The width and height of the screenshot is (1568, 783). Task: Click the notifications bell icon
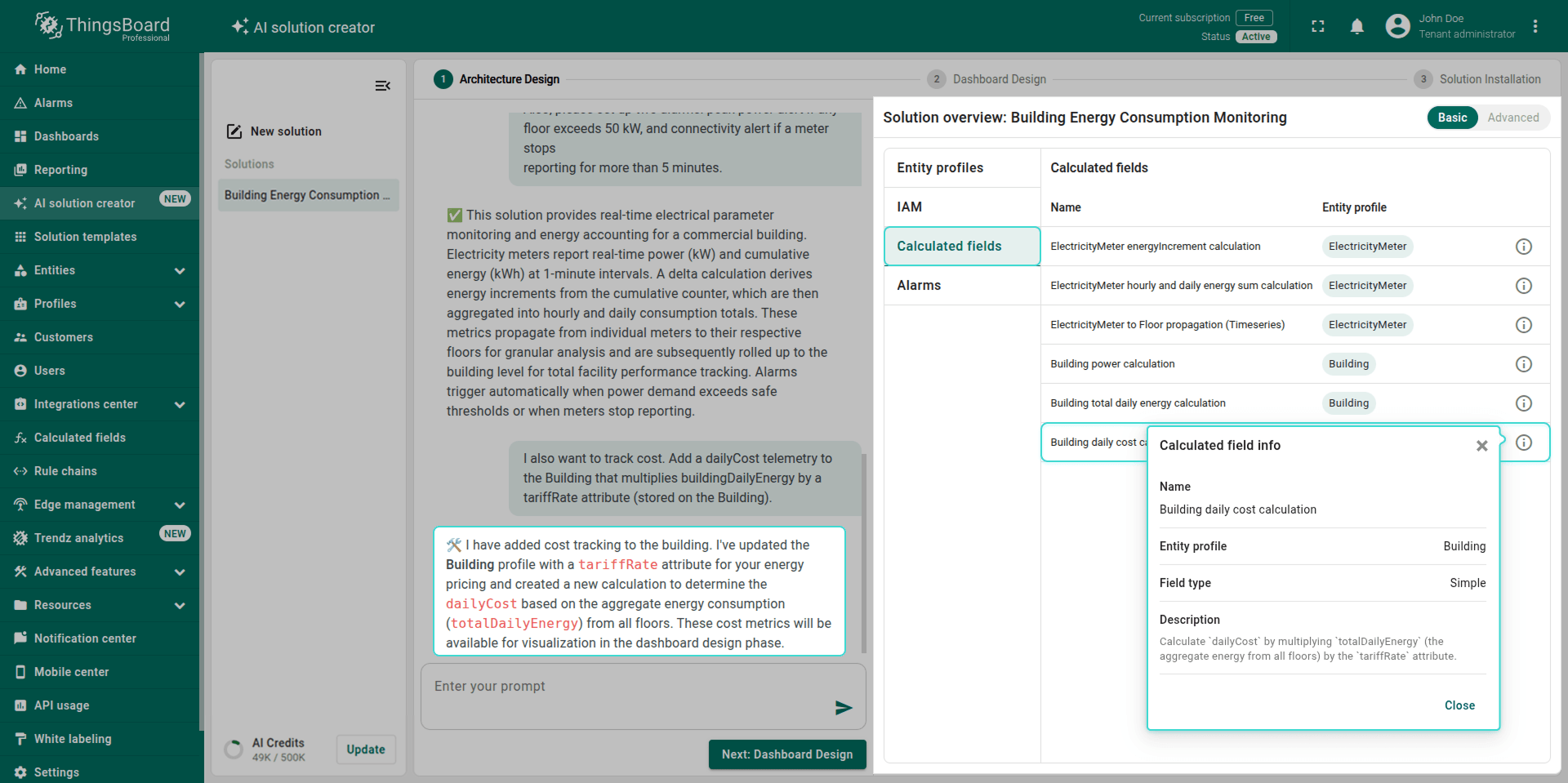pyautogui.click(x=1356, y=27)
